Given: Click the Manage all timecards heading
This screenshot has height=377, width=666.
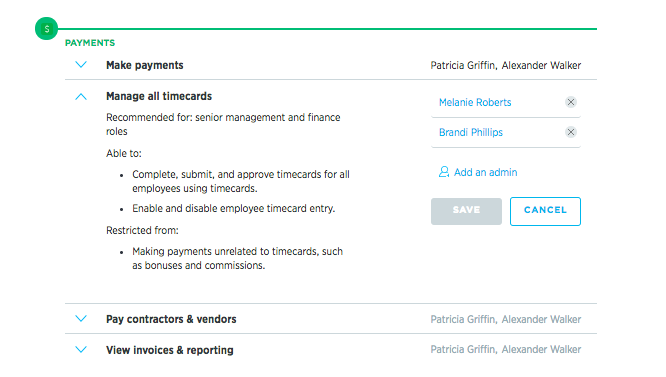Looking at the screenshot, I should pyautogui.click(x=159, y=96).
